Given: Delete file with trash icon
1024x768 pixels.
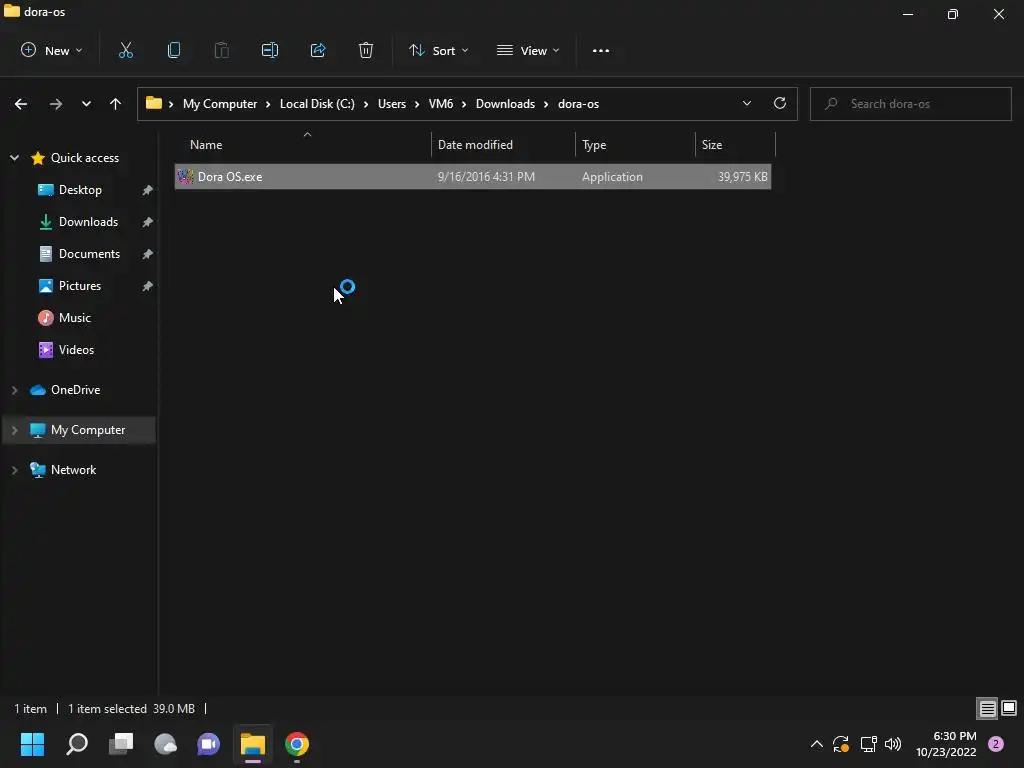Looking at the screenshot, I should tap(366, 50).
